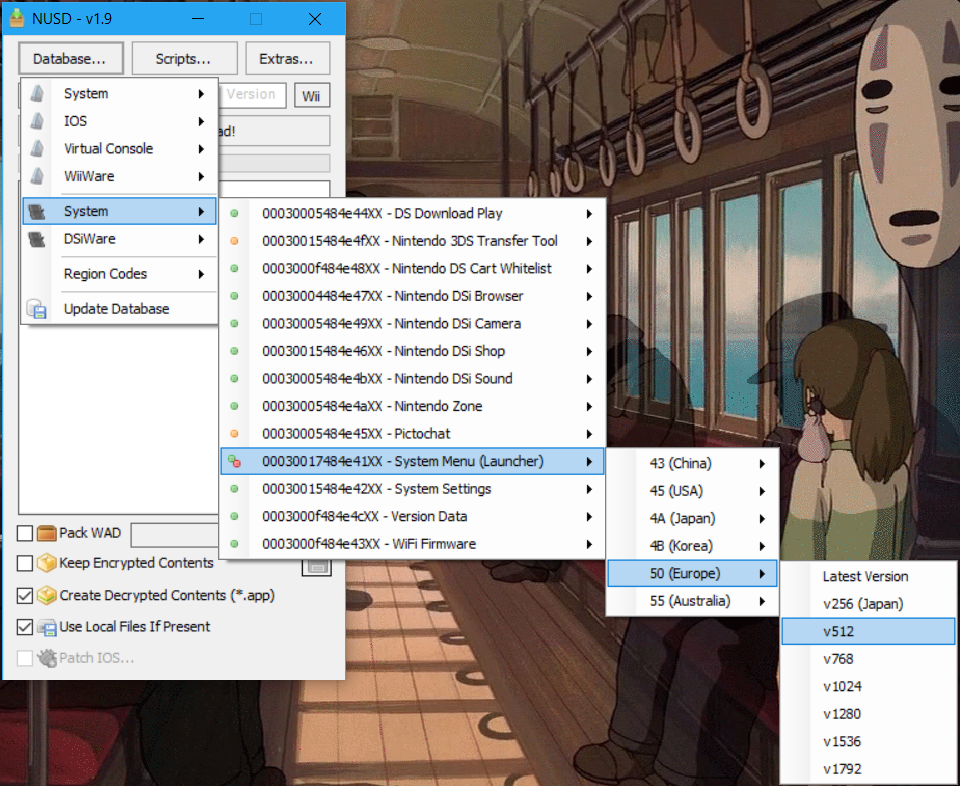
Task: Click the DSi icon beside DSiWare
Action: 37,239
